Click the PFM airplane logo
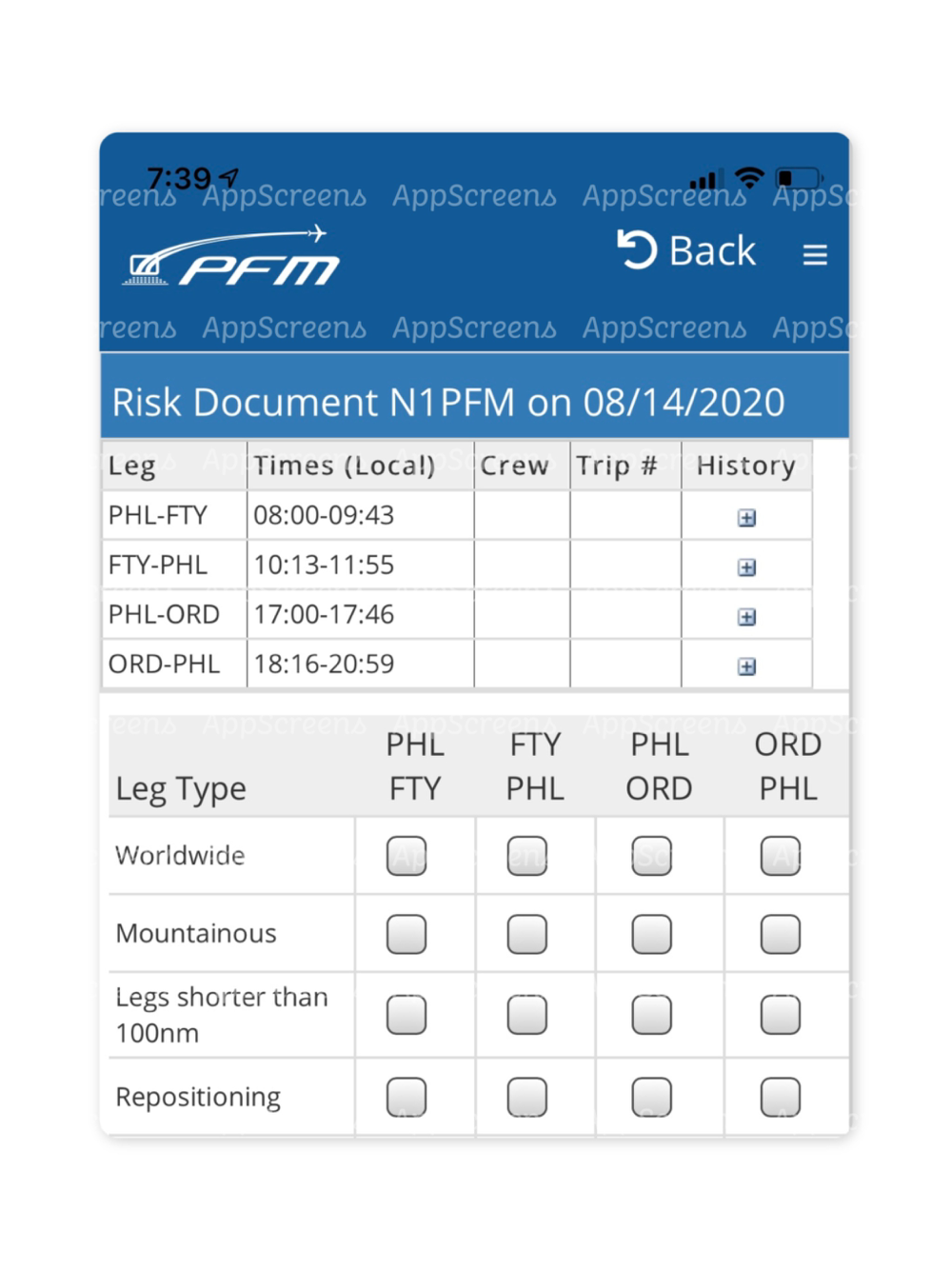Viewport: 952px width, 1270px height. [230, 256]
